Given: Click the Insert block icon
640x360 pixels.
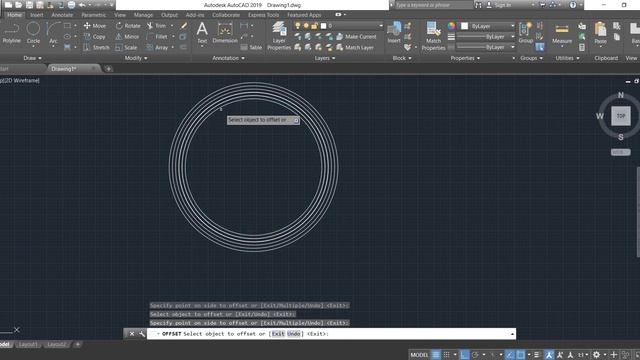Looking at the screenshot, I should click(x=394, y=33).
